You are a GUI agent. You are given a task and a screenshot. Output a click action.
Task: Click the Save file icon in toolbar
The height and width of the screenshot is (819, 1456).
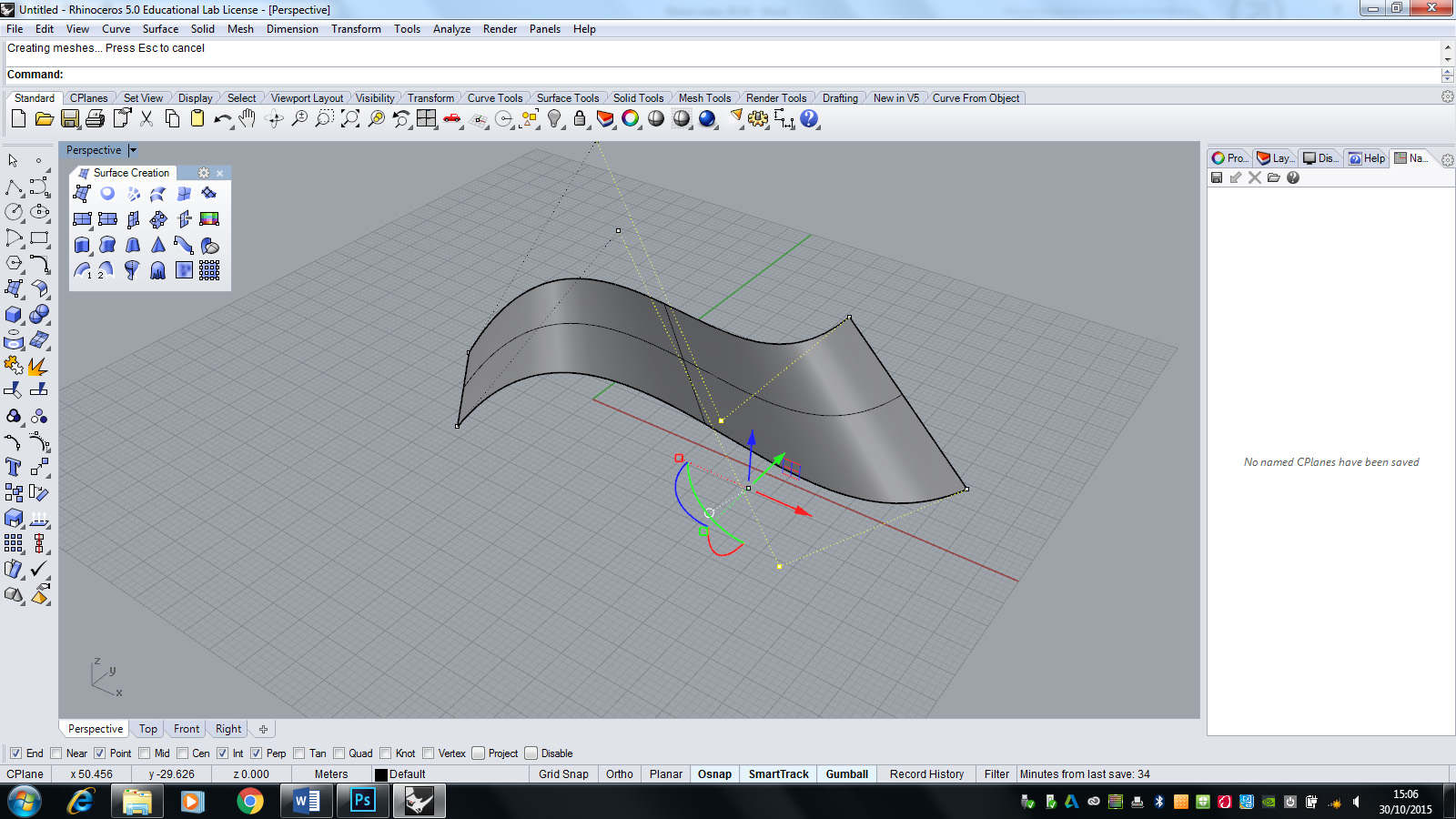[70, 119]
